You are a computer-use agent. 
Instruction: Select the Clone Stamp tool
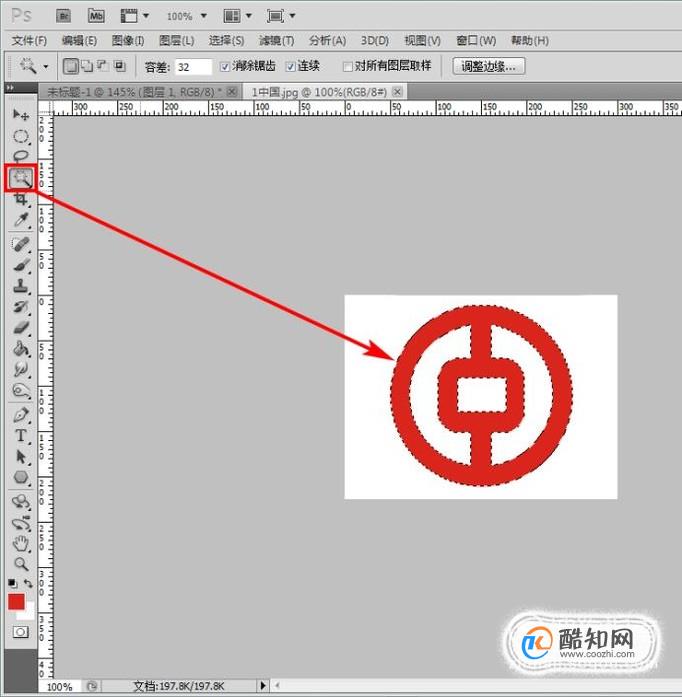click(20, 286)
